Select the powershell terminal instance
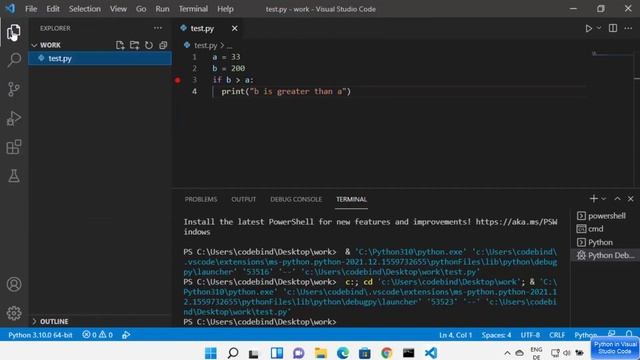This screenshot has height=360, width=640. (x=605, y=216)
